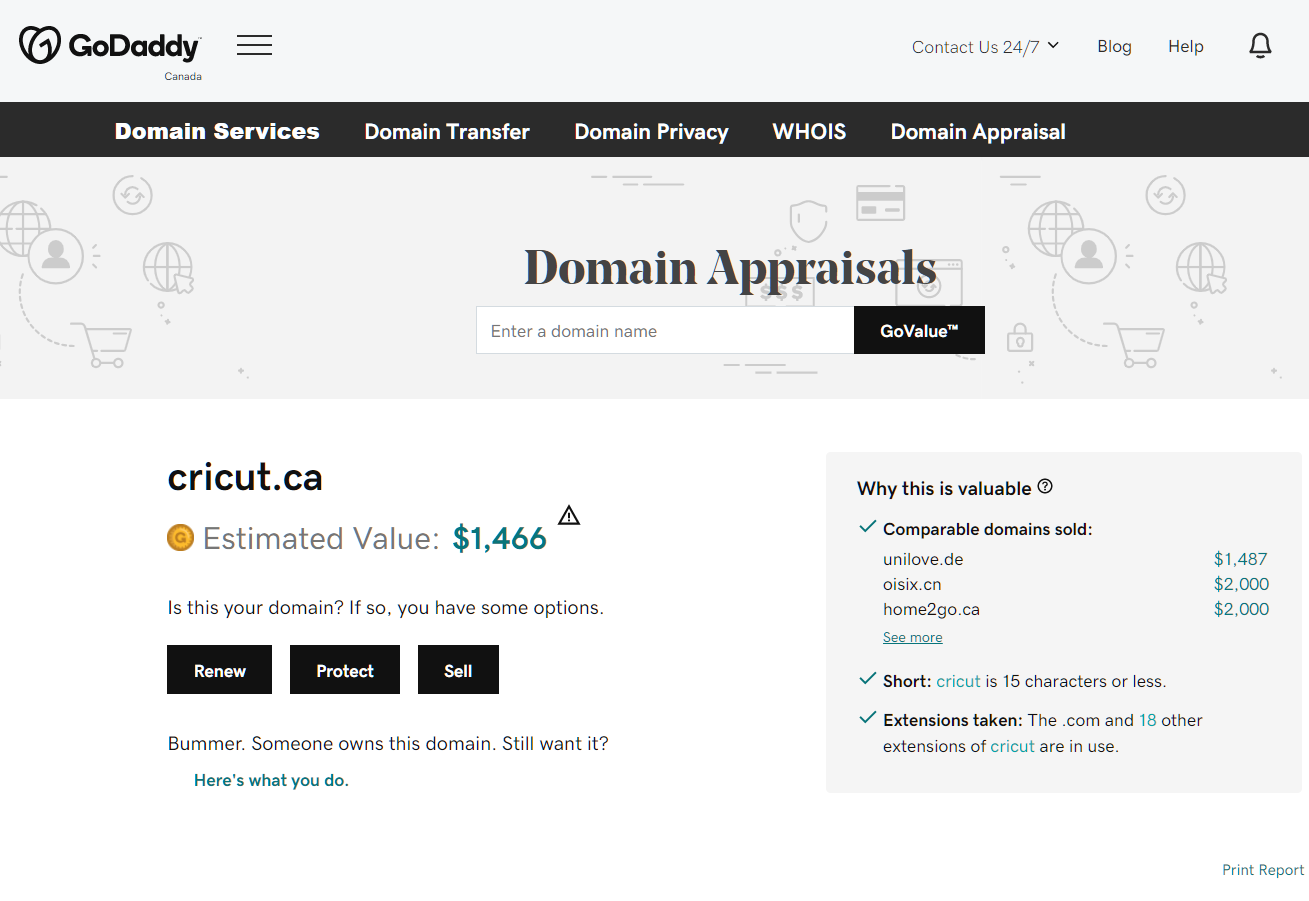Click the Protect button
The width and height of the screenshot is (1309, 901).
(x=345, y=670)
